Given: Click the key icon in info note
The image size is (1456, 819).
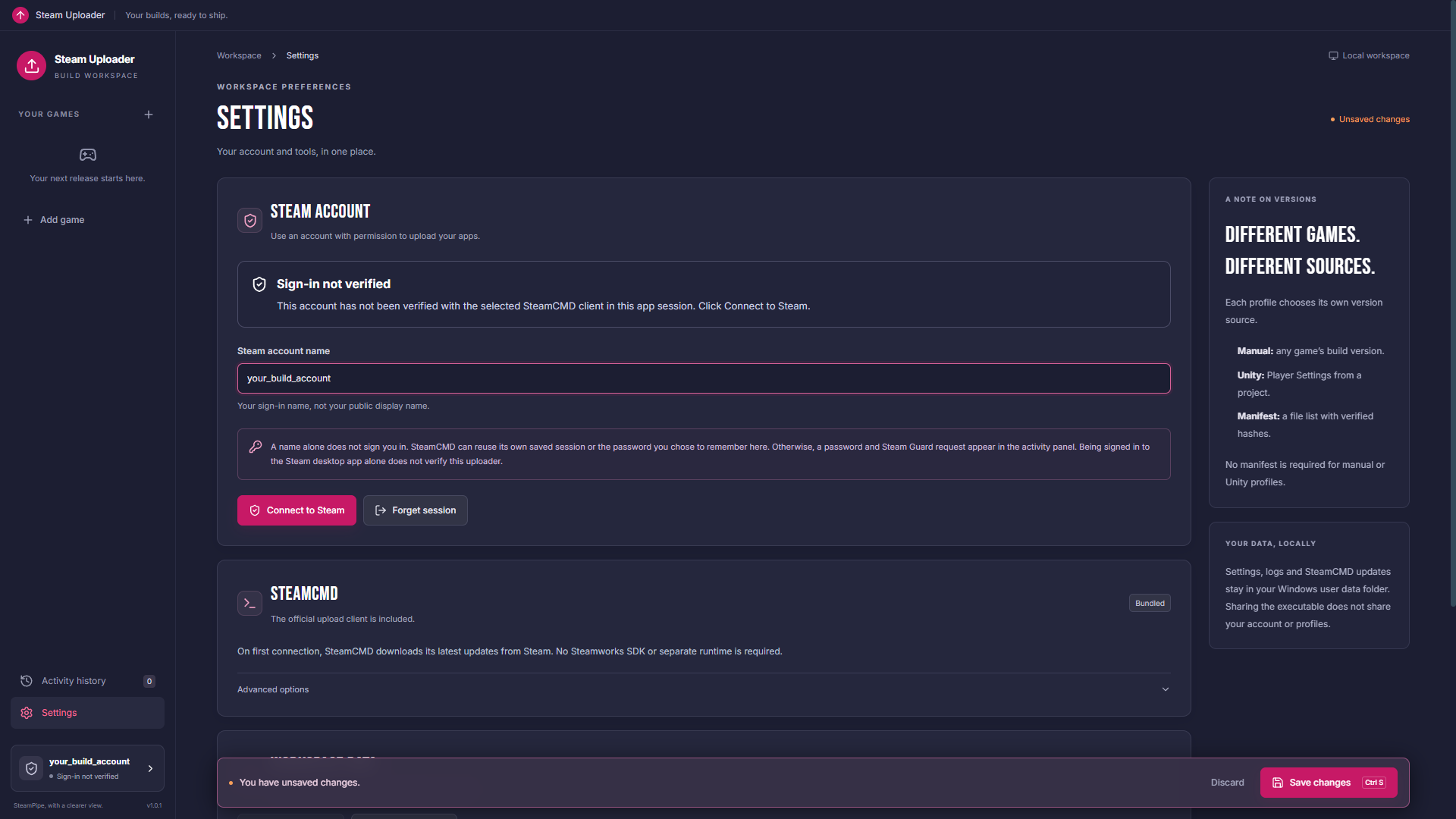Looking at the screenshot, I should pyautogui.click(x=256, y=447).
